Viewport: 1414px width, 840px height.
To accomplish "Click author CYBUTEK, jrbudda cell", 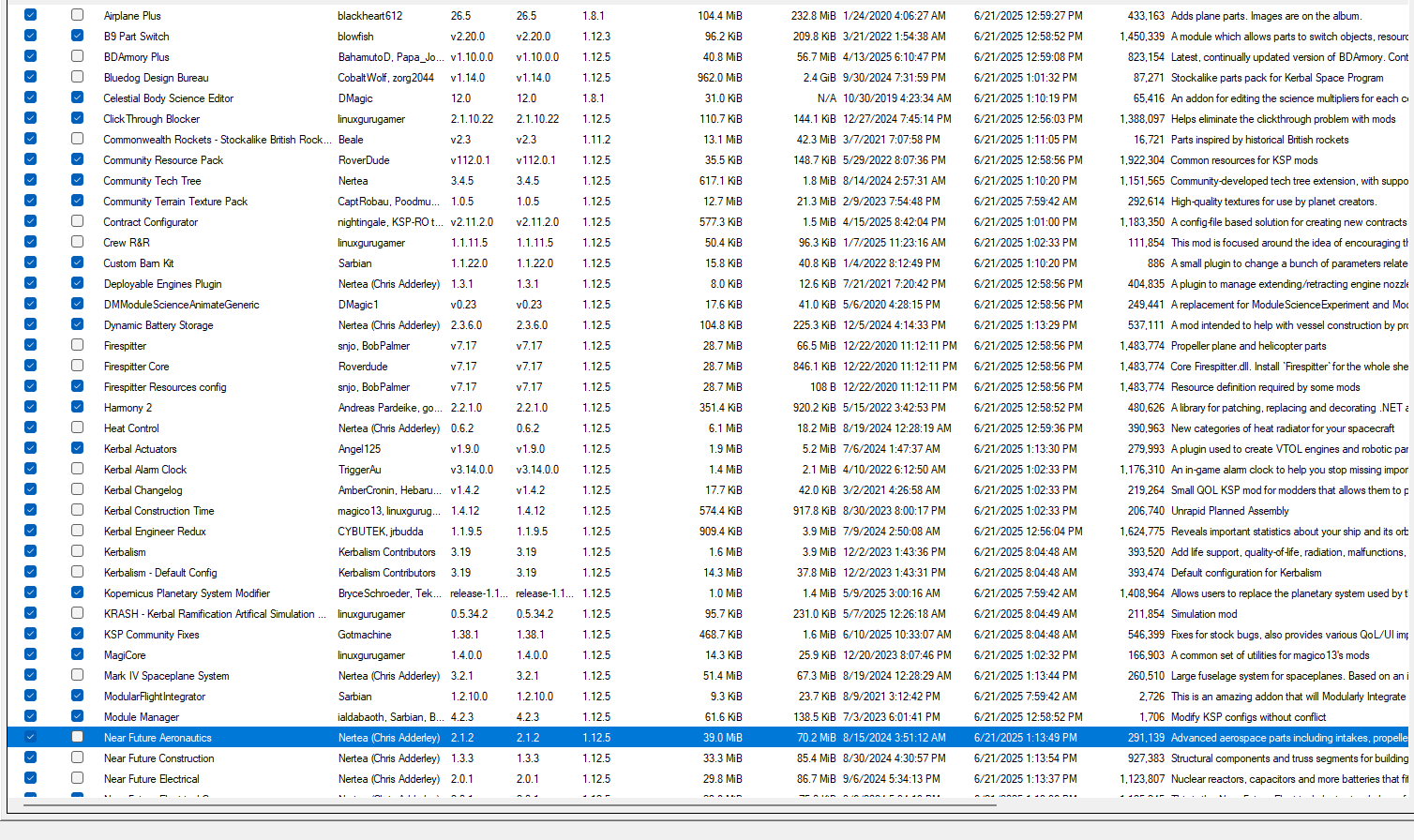I will click(381, 532).
